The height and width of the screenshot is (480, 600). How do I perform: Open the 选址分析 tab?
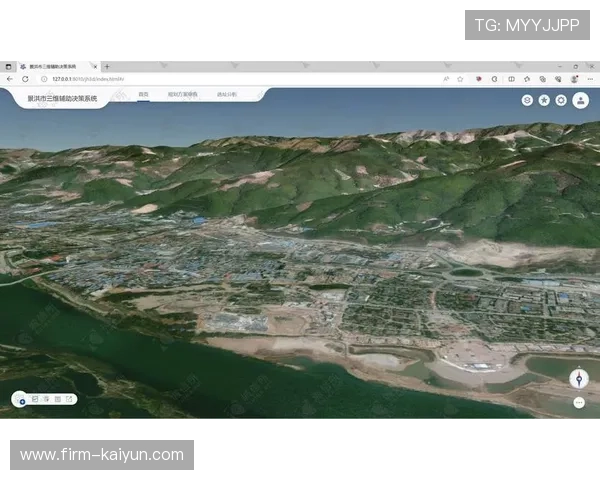pyautogui.click(x=227, y=95)
